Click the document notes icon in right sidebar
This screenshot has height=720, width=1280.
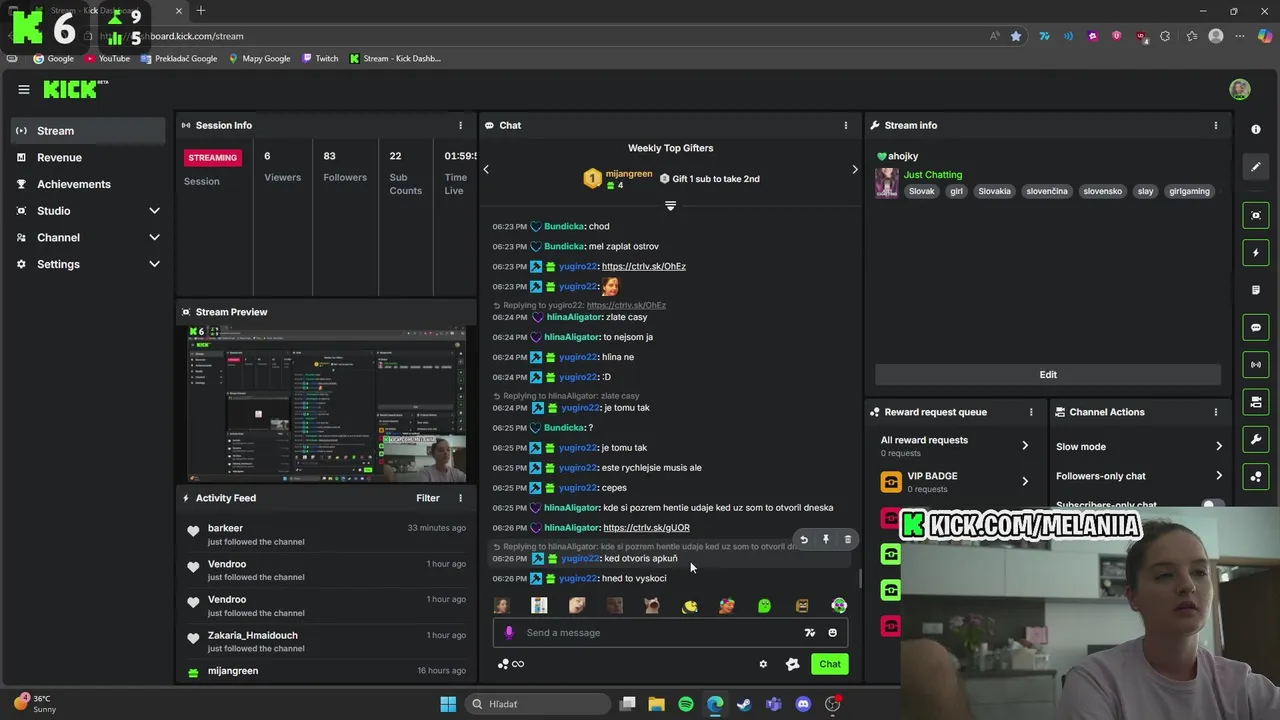(x=1256, y=290)
